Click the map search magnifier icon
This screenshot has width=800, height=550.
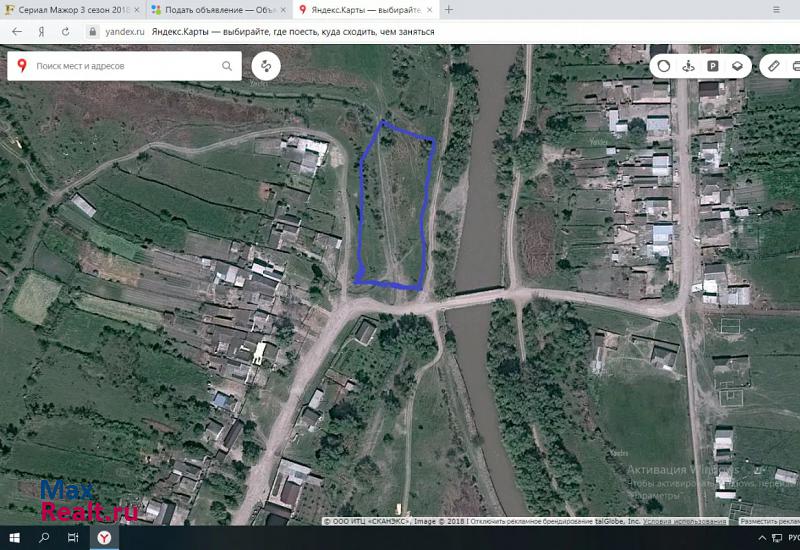tap(223, 66)
